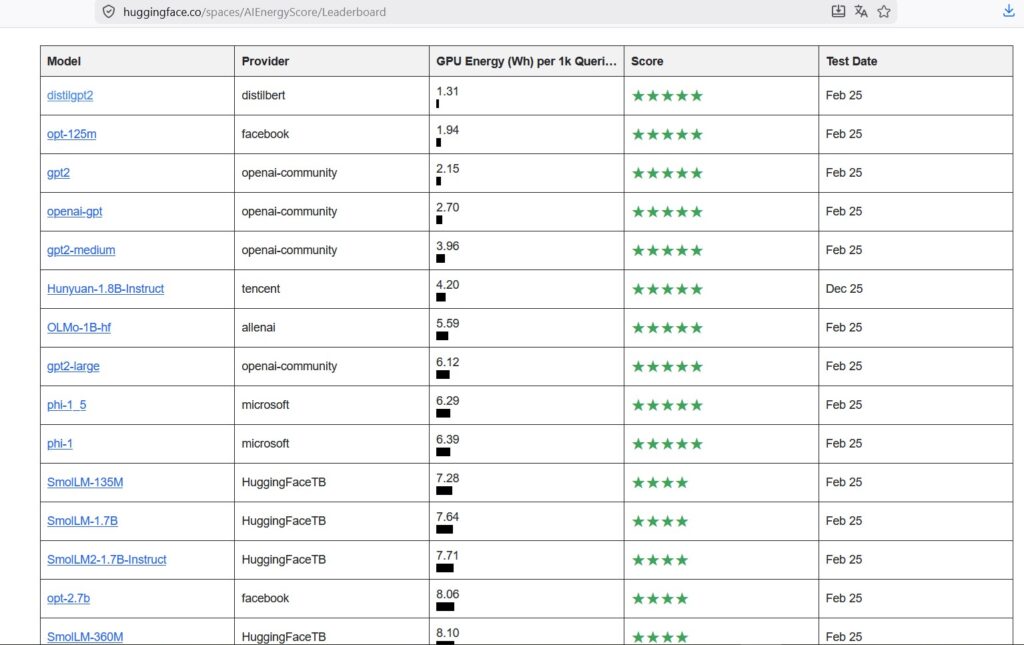Viewport: 1024px width, 645px height.
Task: Click the translate page icon
Action: point(861,11)
